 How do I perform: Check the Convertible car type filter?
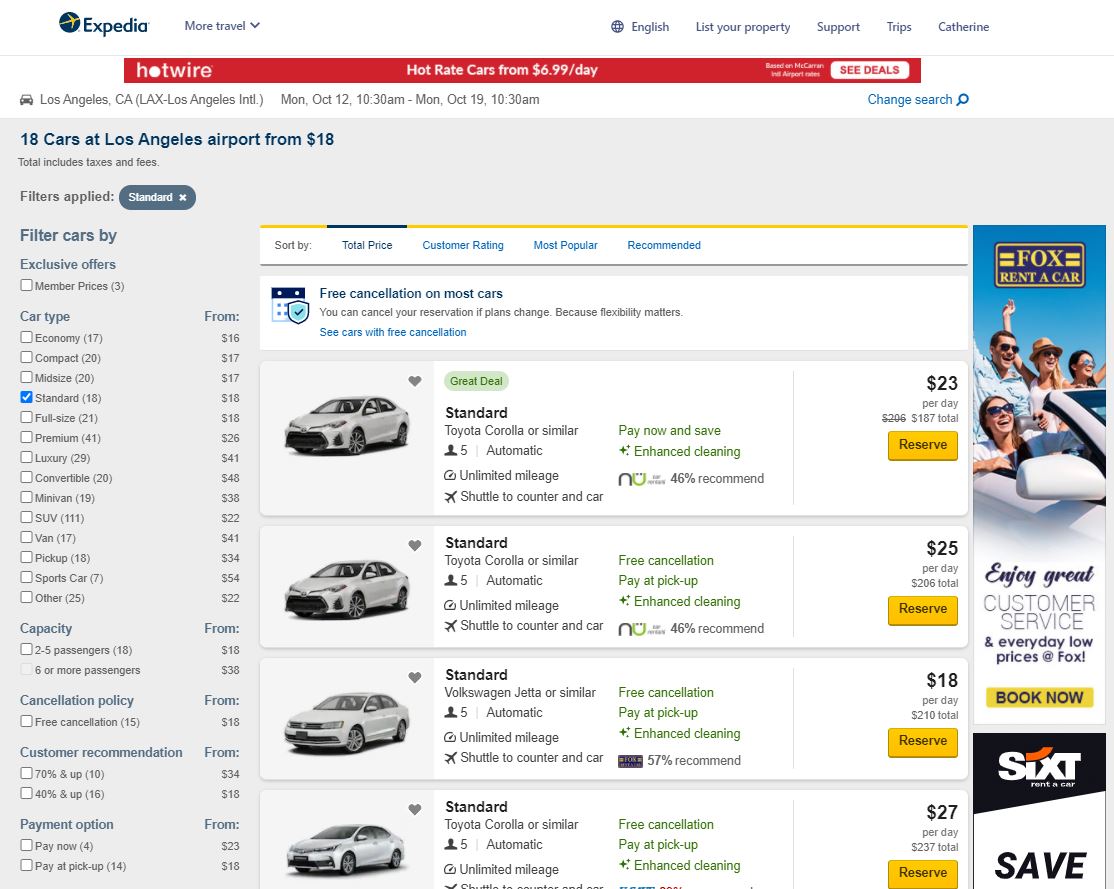point(26,477)
